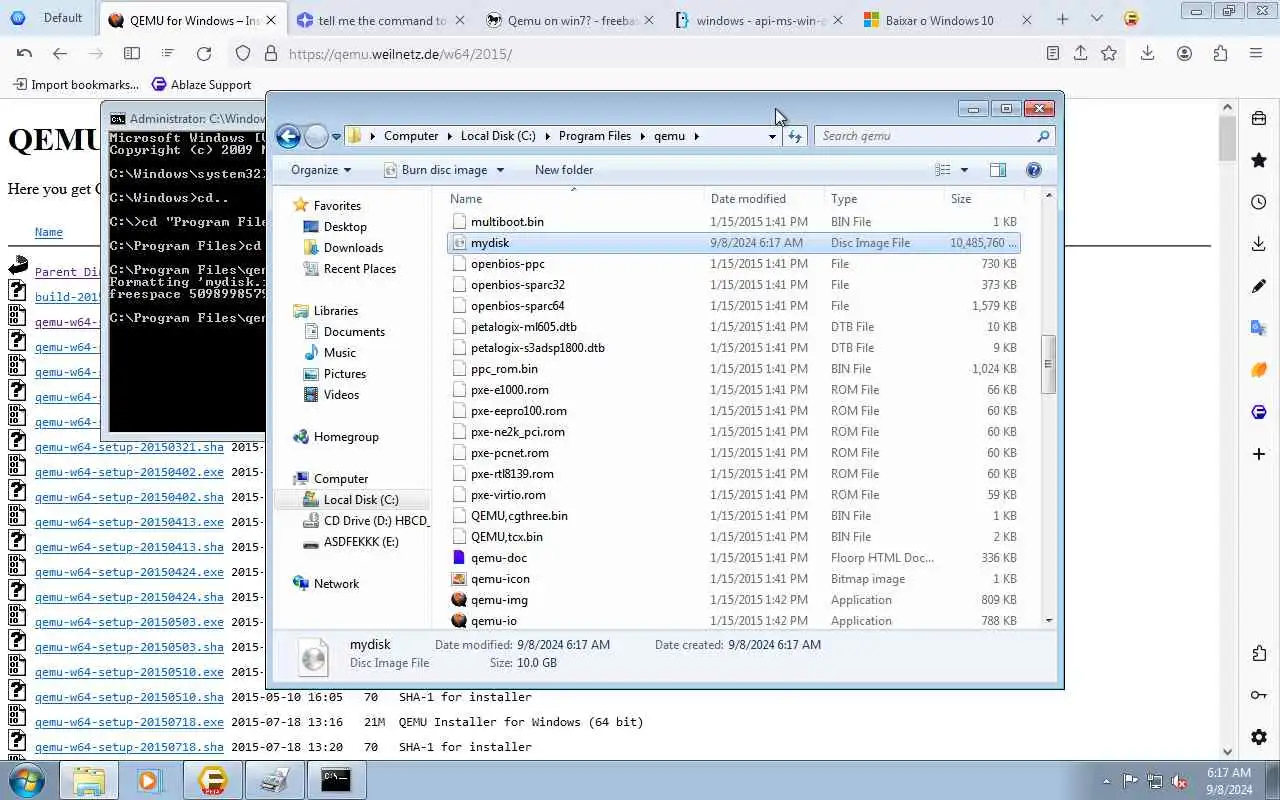Image resolution: width=1280 pixels, height=800 pixels.
Task: Open browser extensions puzzle icon
Action: [x=1220, y=54]
